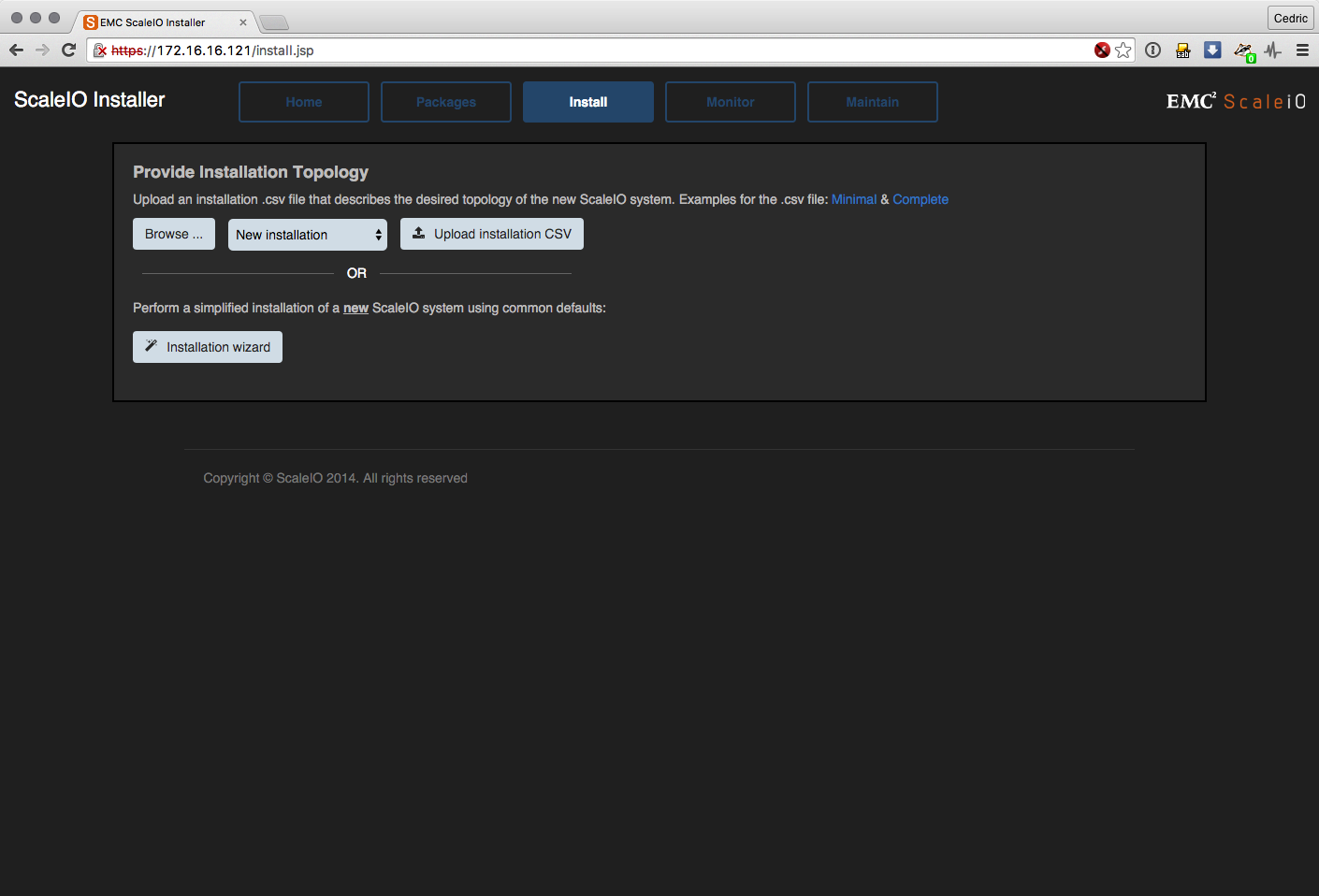Open the Privacy Badger extension icon
Viewport: 1319px width, 896px height.
pyautogui.click(x=1243, y=51)
